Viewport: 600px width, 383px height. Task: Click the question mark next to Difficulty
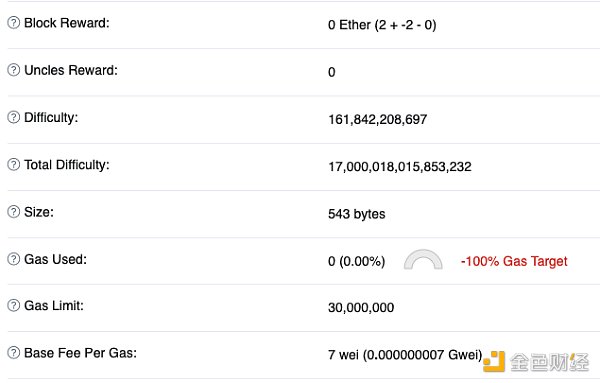coord(13,117)
